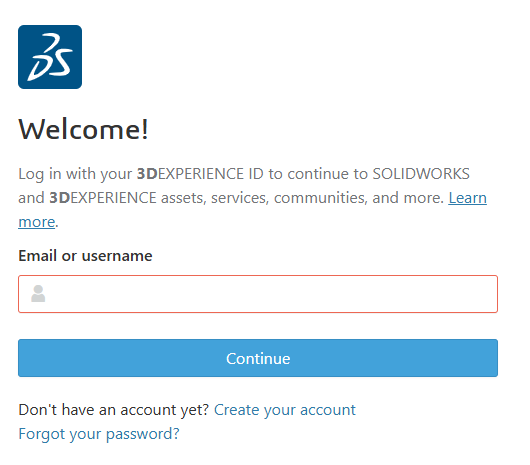The width and height of the screenshot is (530, 465).
Task: Focus the Email or username input field
Action: pos(258,294)
